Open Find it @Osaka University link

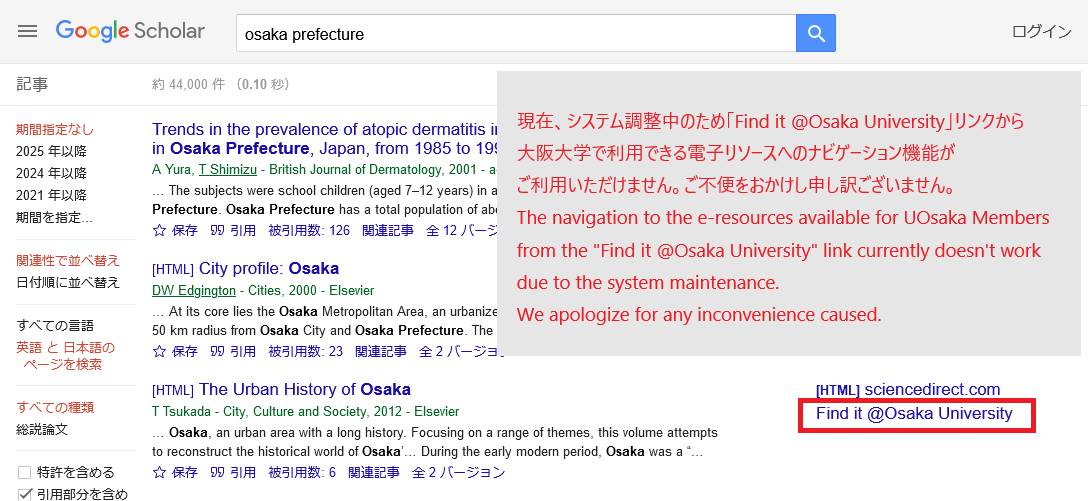tap(914, 414)
